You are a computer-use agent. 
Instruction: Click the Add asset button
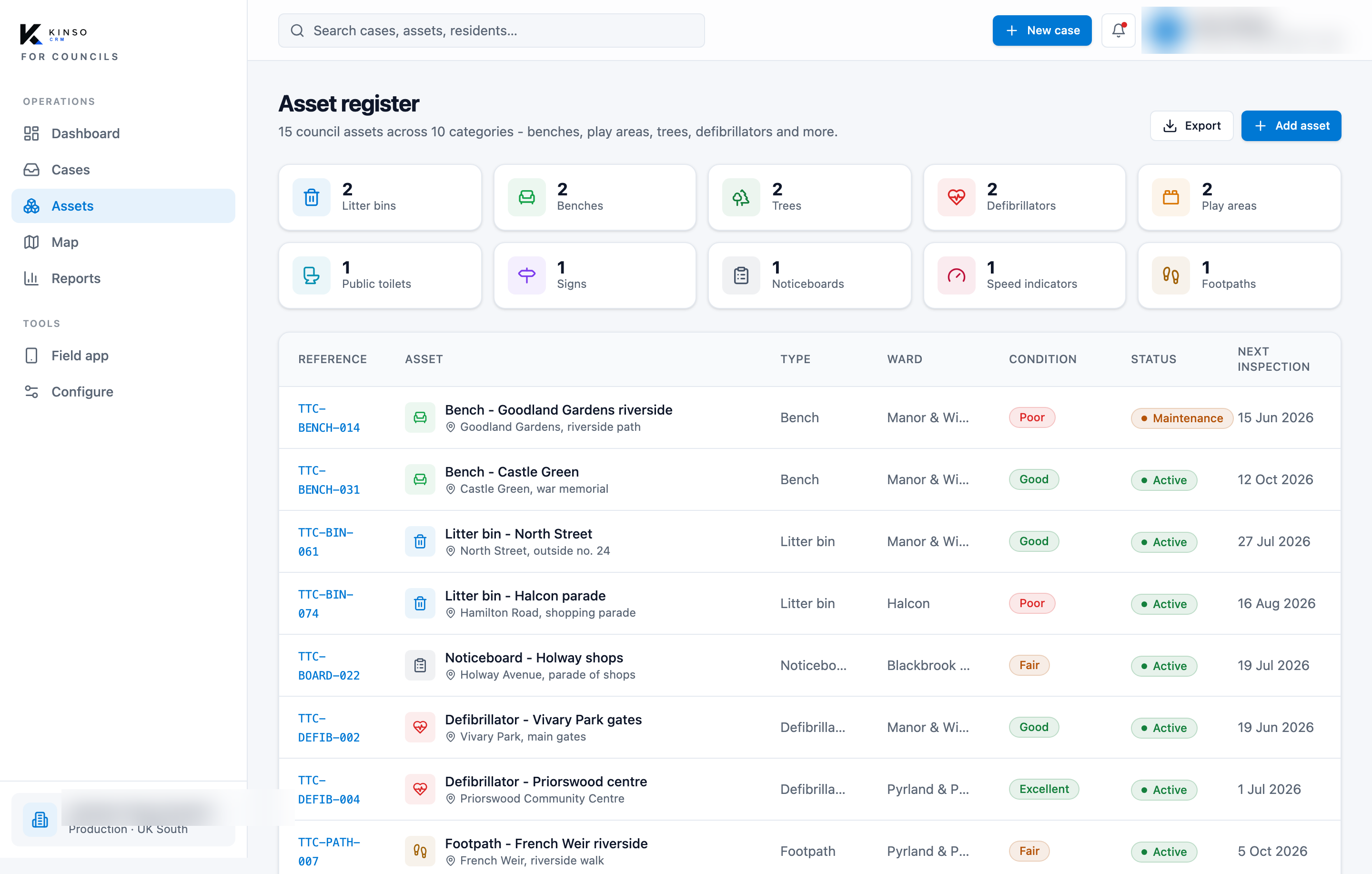coord(1291,125)
